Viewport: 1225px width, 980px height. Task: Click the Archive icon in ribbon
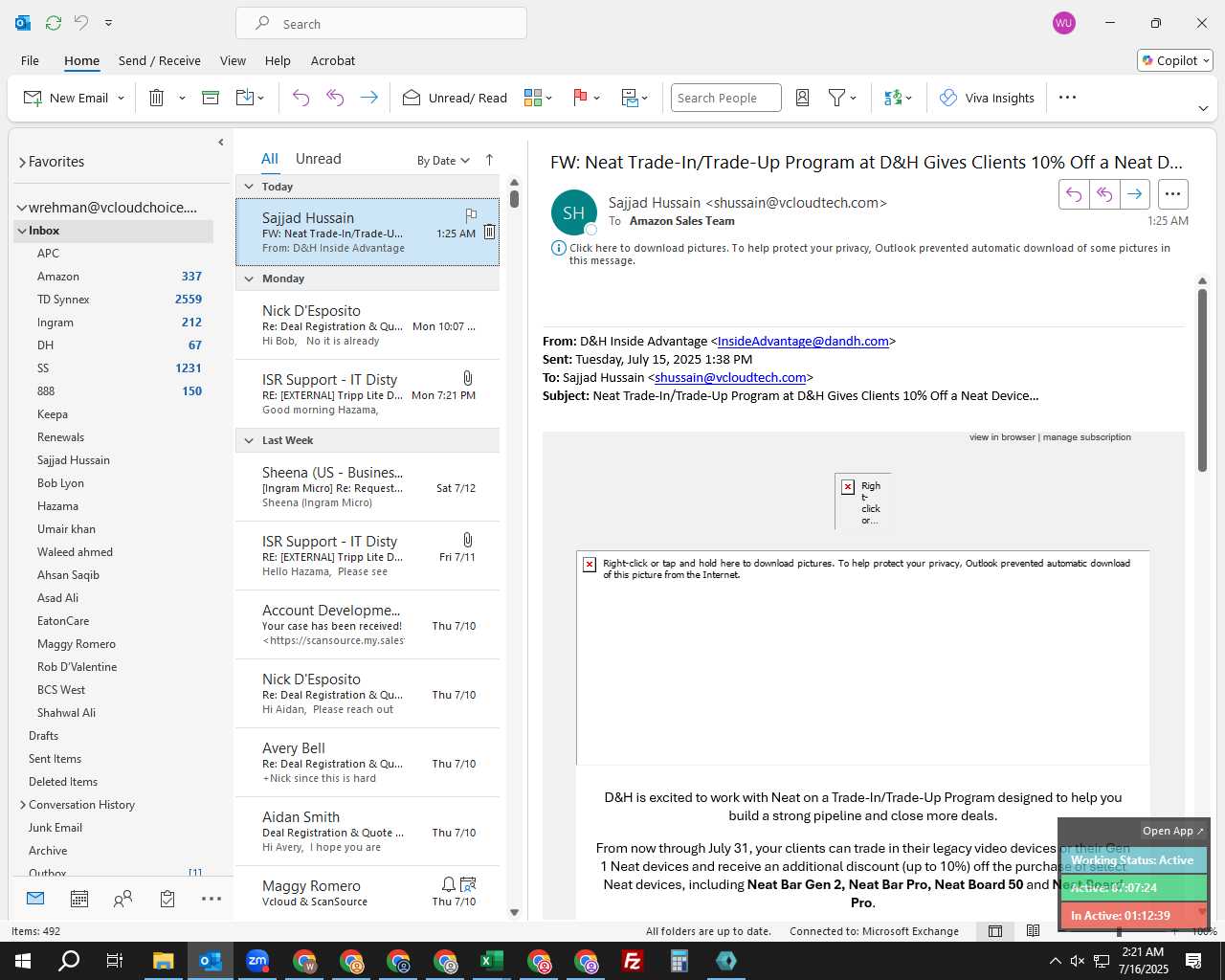coord(211,98)
